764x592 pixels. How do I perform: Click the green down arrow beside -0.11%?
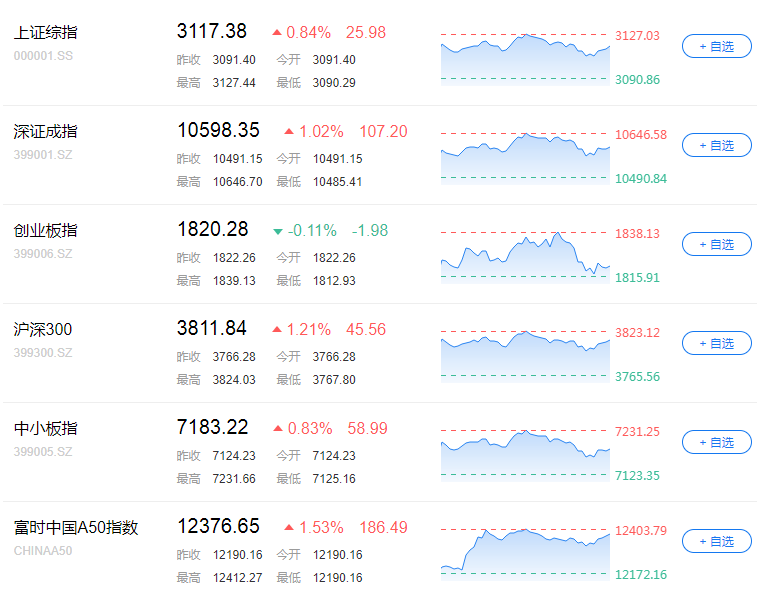[278, 231]
